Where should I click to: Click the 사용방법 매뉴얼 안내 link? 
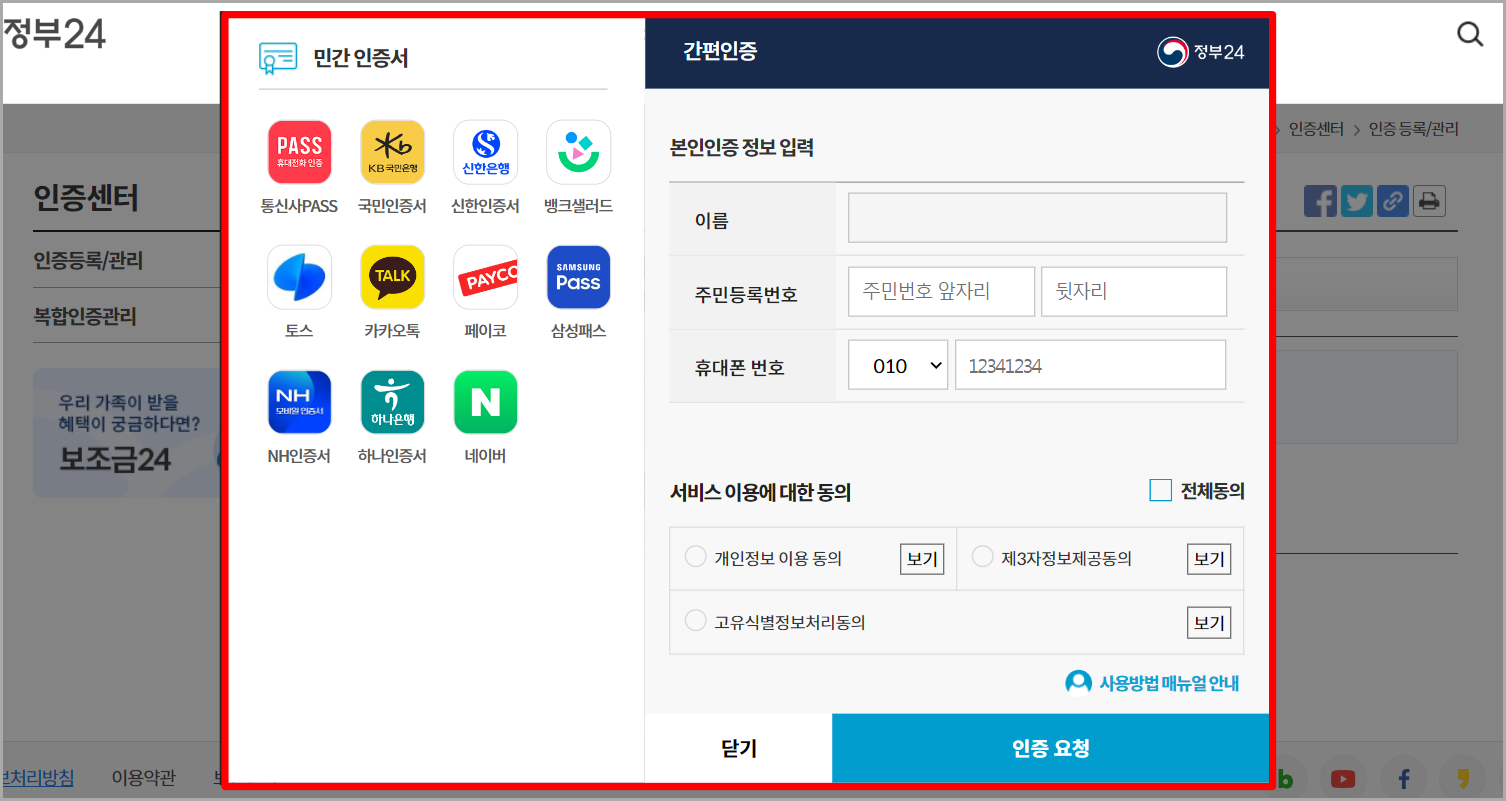(1152, 681)
